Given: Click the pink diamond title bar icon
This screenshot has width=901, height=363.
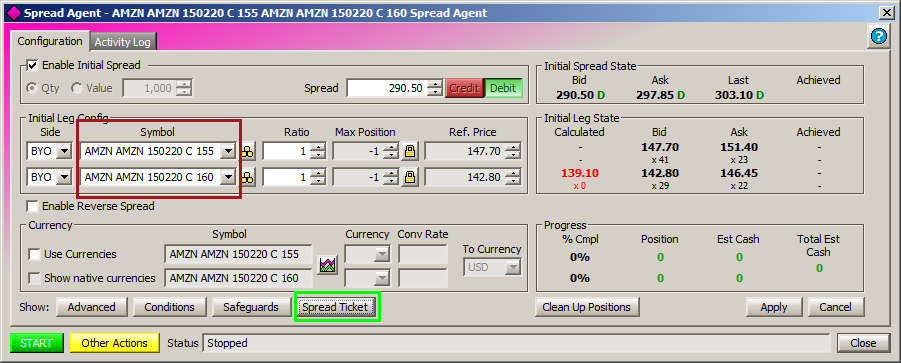Looking at the screenshot, I should (13, 13).
